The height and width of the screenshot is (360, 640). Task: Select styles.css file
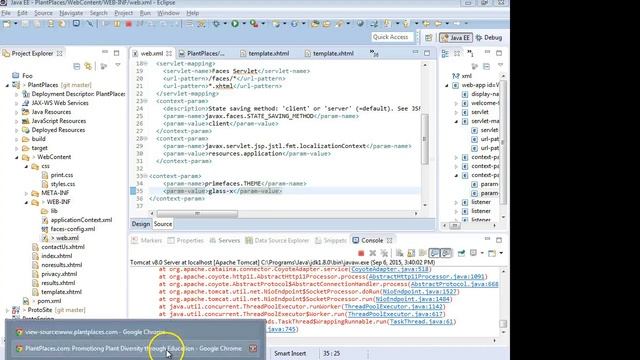tap(62, 184)
